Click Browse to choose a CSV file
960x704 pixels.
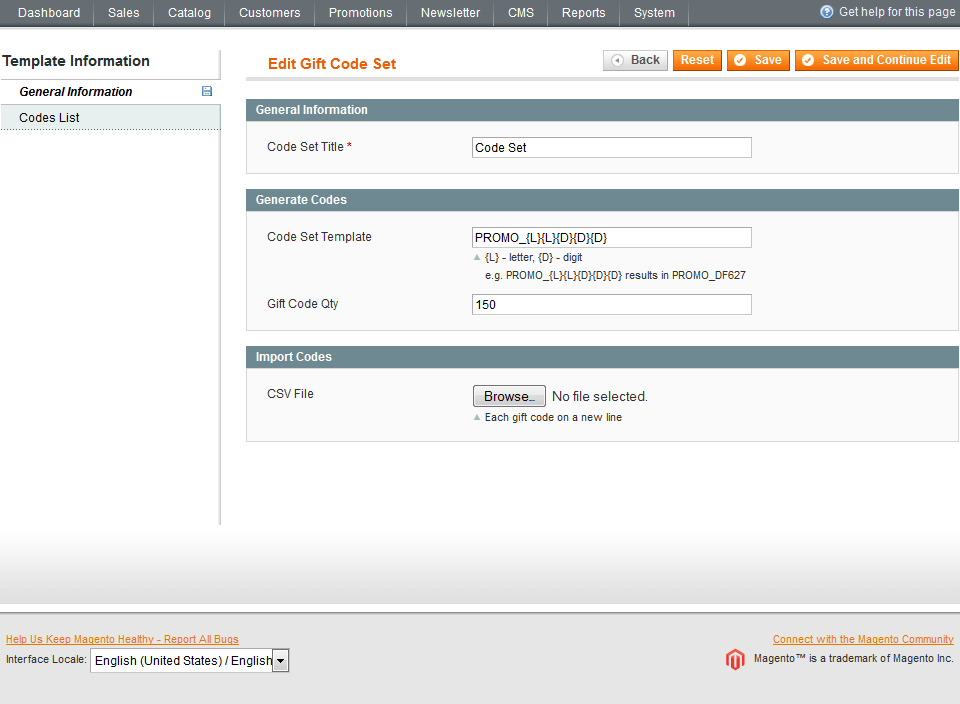[509, 395]
